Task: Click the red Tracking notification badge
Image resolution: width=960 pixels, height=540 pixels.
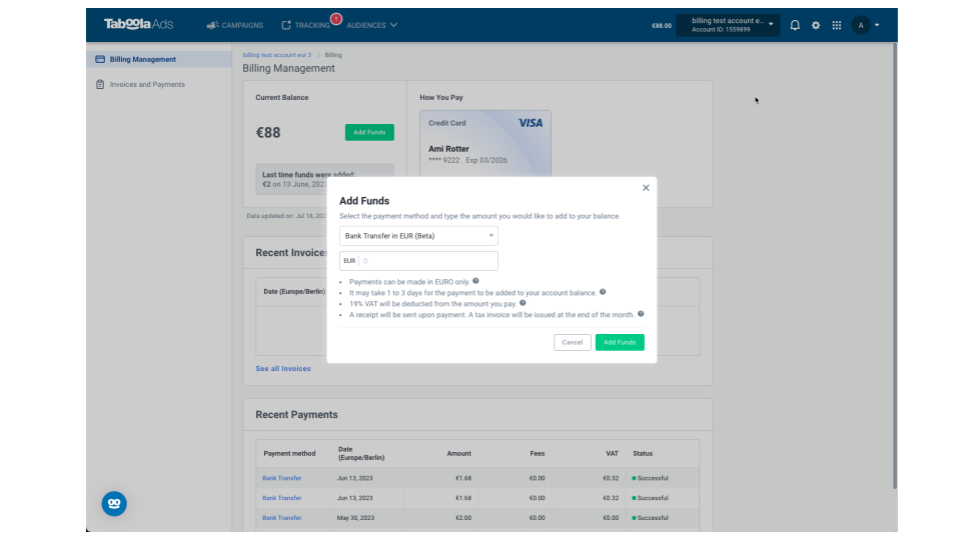Action: pos(336,19)
